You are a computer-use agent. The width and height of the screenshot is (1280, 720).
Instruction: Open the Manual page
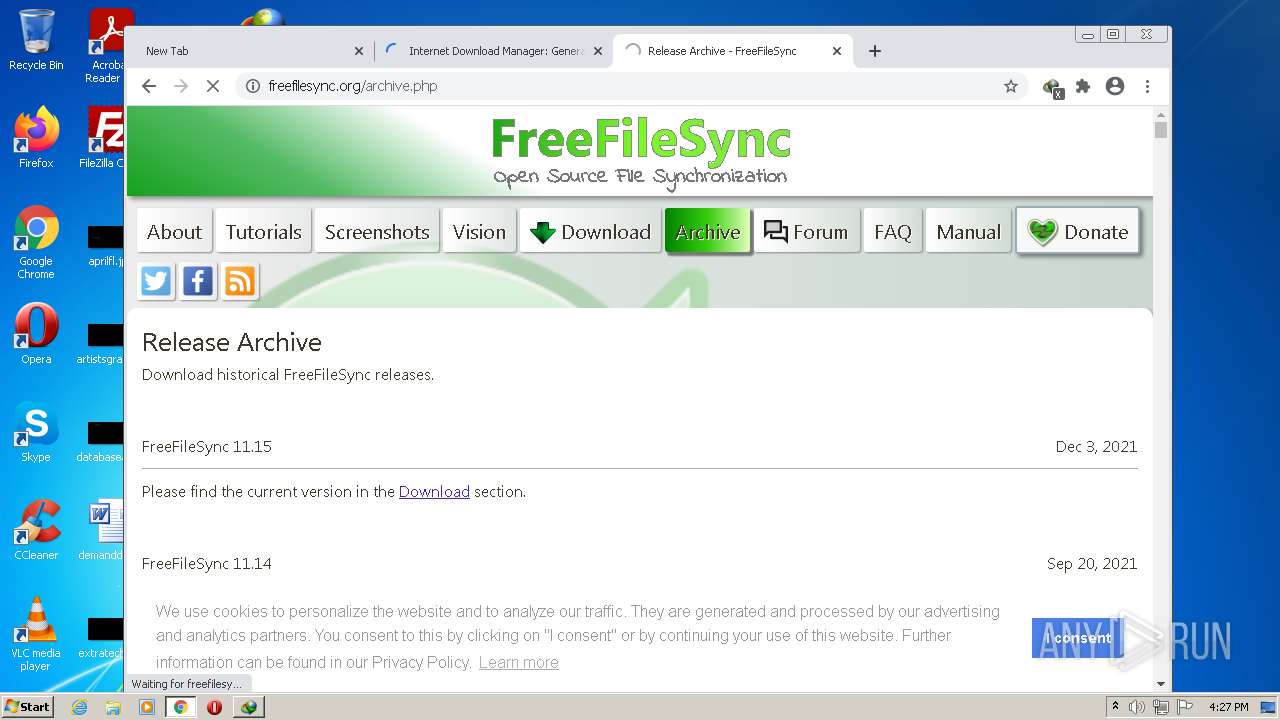point(968,232)
